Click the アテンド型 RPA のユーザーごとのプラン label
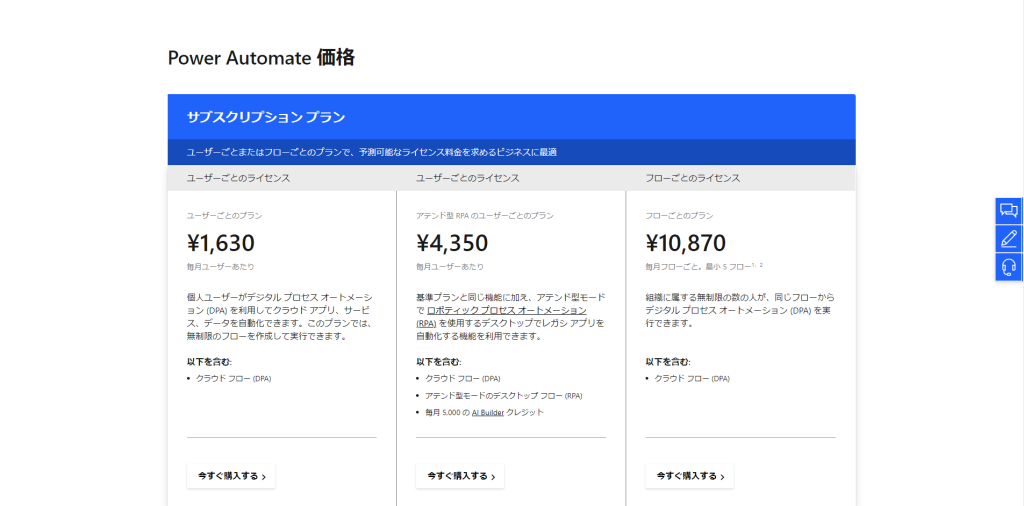The image size is (1024, 506). (x=485, y=215)
